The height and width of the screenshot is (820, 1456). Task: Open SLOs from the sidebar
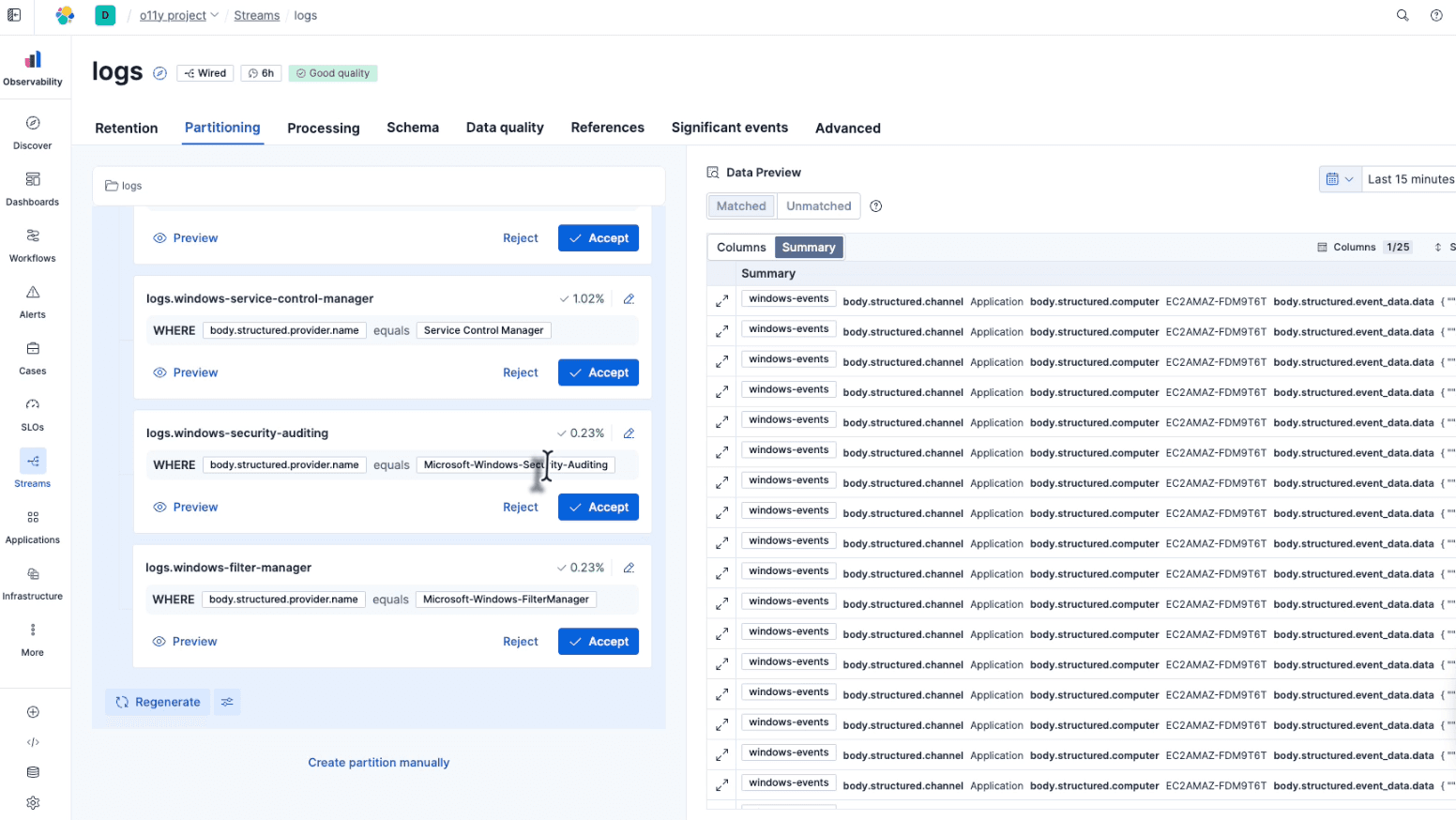coord(32,413)
